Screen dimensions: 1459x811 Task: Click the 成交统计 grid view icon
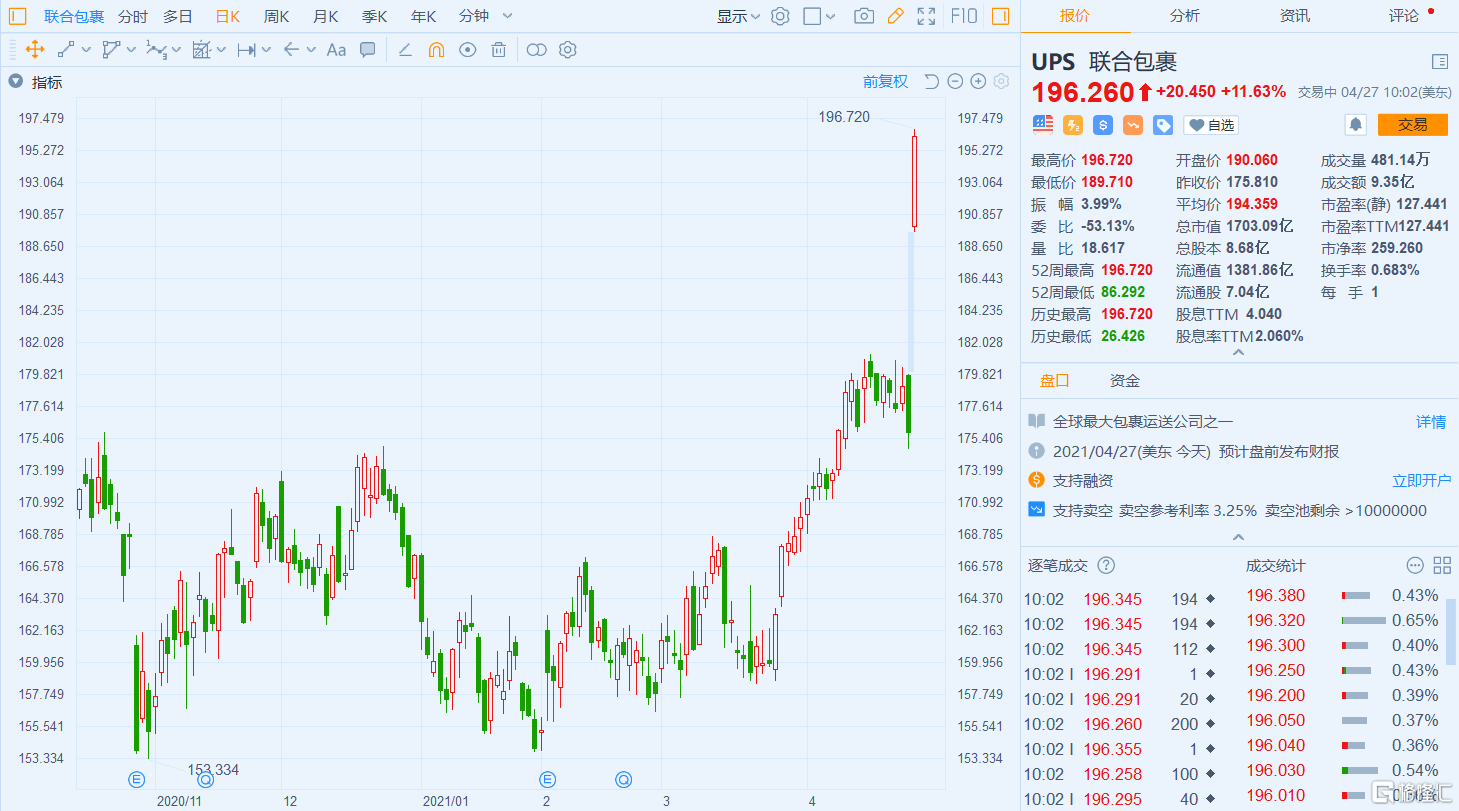1442,565
